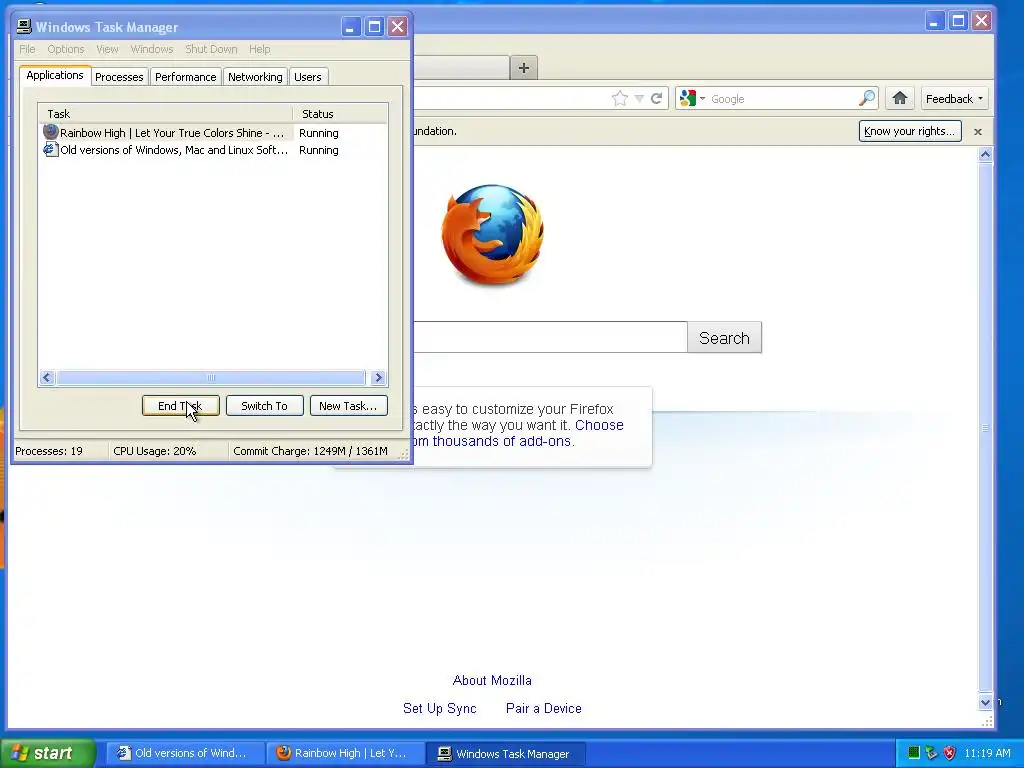Click the Task Manager title bar icon
1024x768 pixels.
[24, 26]
